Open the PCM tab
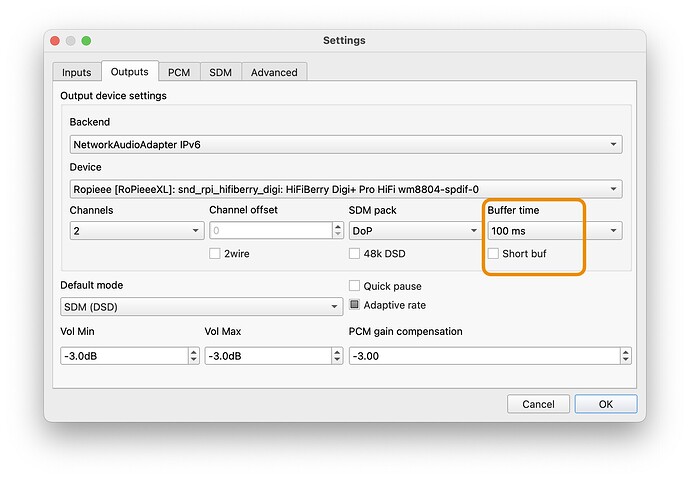The height and width of the screenshot is (479, 690). tap(179, 72)
